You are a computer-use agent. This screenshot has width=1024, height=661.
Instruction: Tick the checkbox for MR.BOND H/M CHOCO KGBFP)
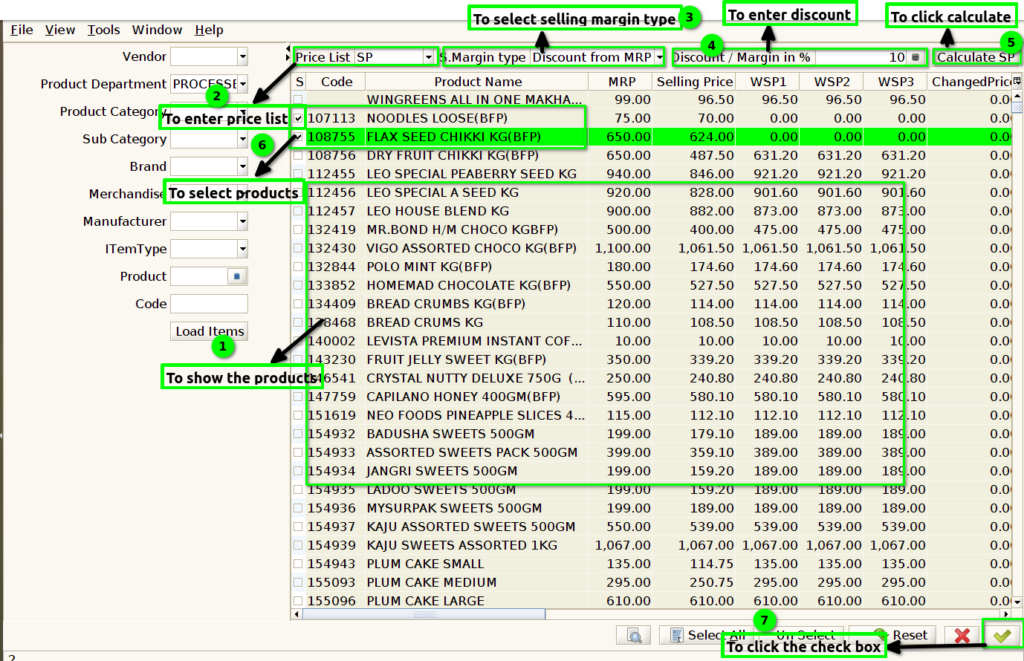[x=298, y=230]
